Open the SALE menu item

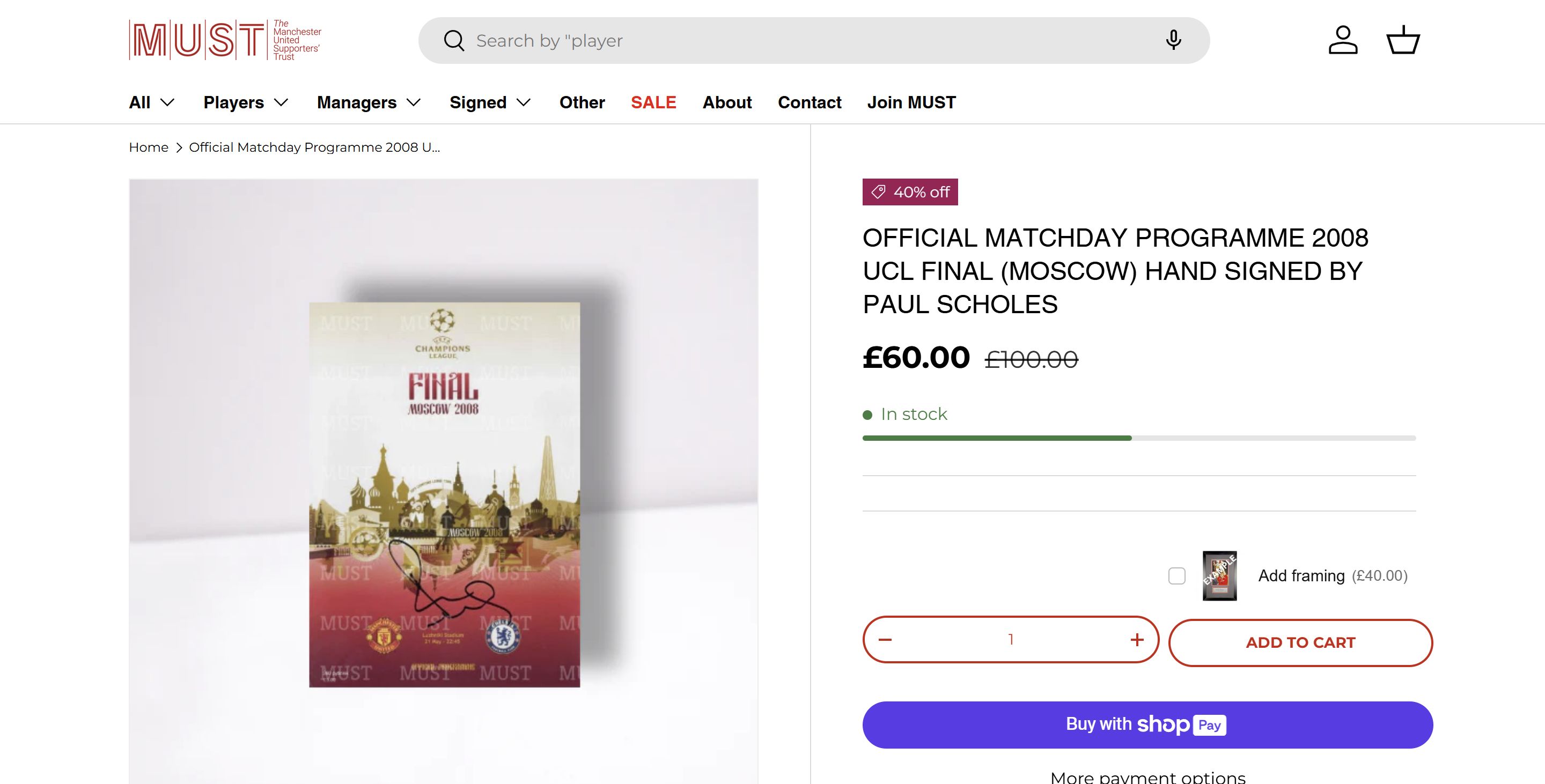point(653,102)
